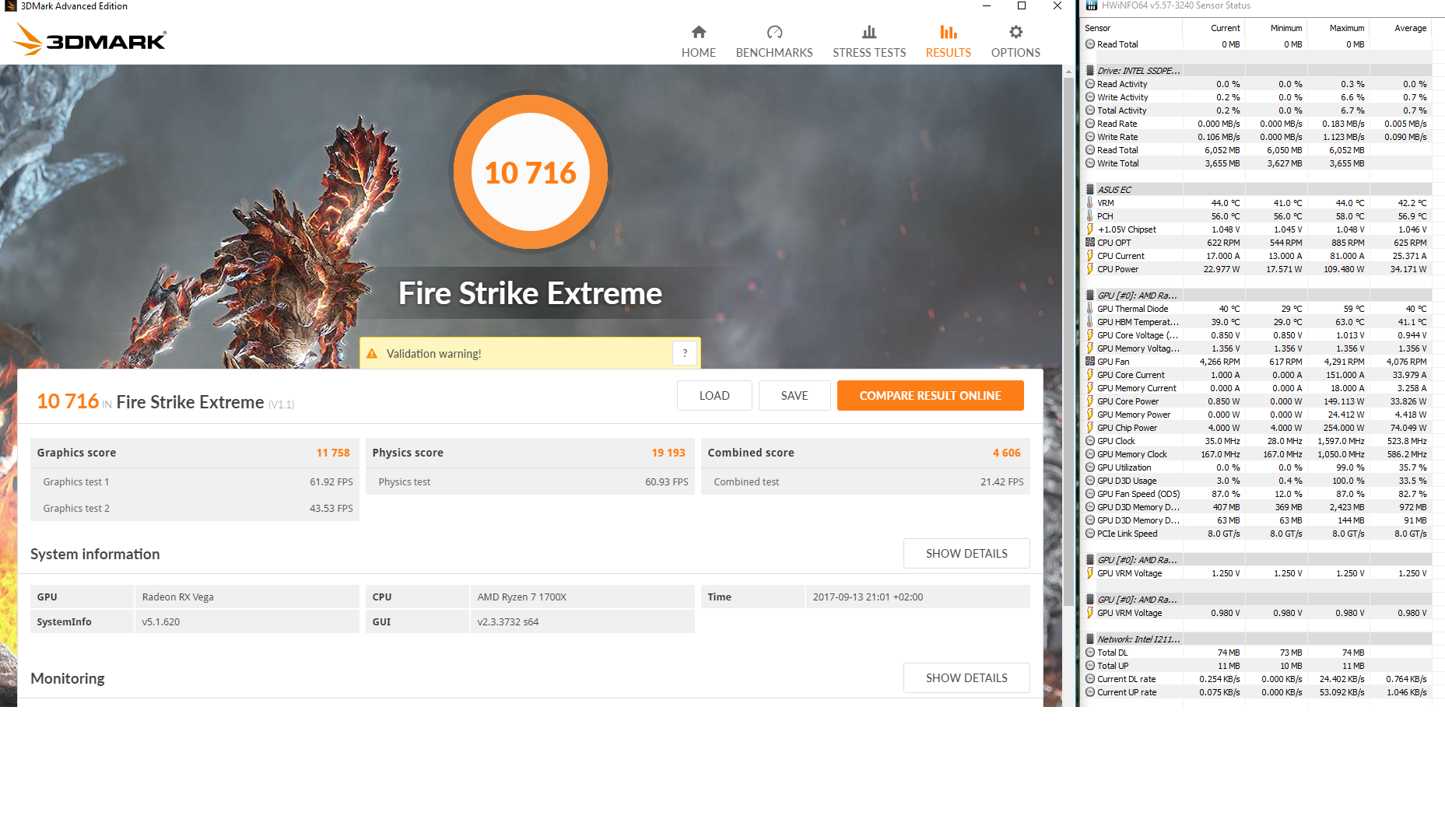Viewport: 1445px width, 840px height.
Task: Click the Physics score value 19 193
Action: (668, 453)
